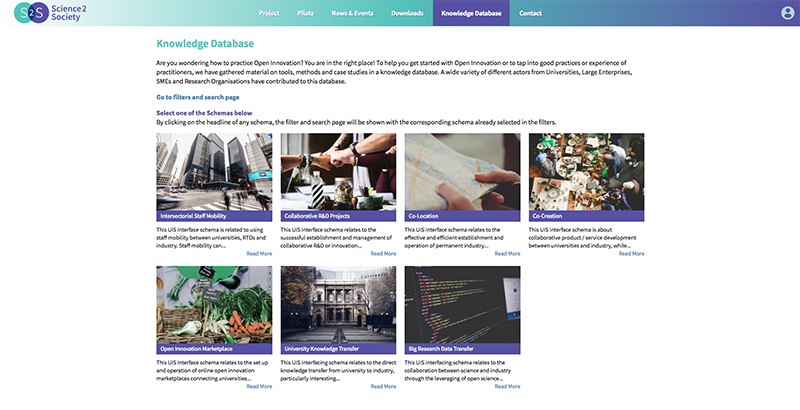The image size is (800, 410).
Task: Select the University Knowledge Transfer image
Action: (x=338, y=304)
